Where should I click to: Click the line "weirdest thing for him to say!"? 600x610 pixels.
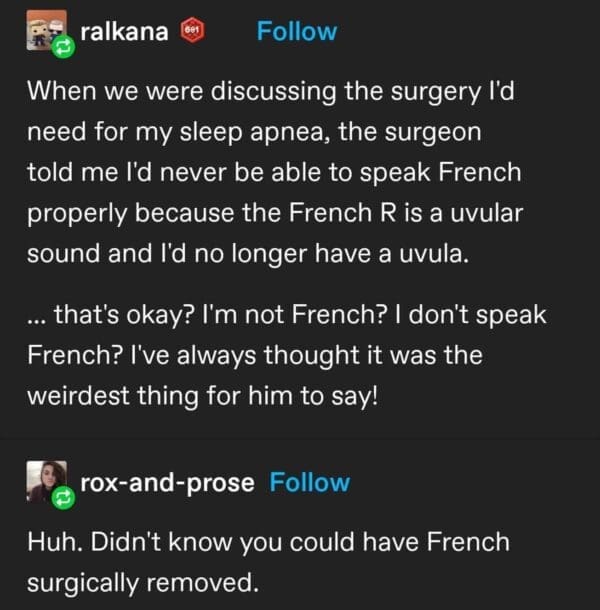pyautogui.click(x=202, y=394)
